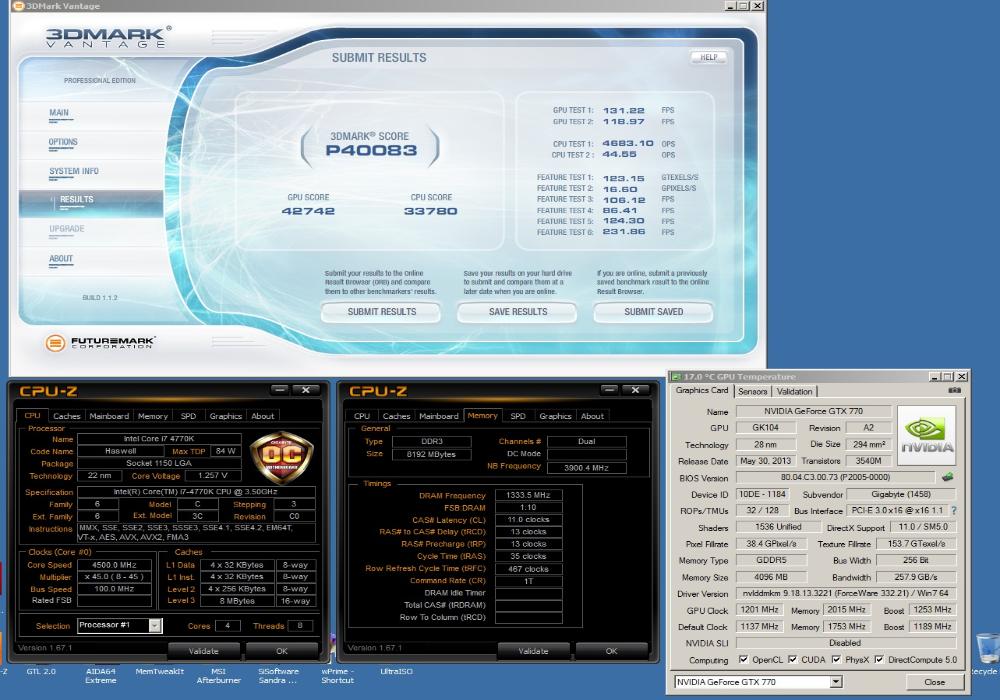Click Validate in the right CPU-Z window
1000x700 pixels.
[533, 651]
